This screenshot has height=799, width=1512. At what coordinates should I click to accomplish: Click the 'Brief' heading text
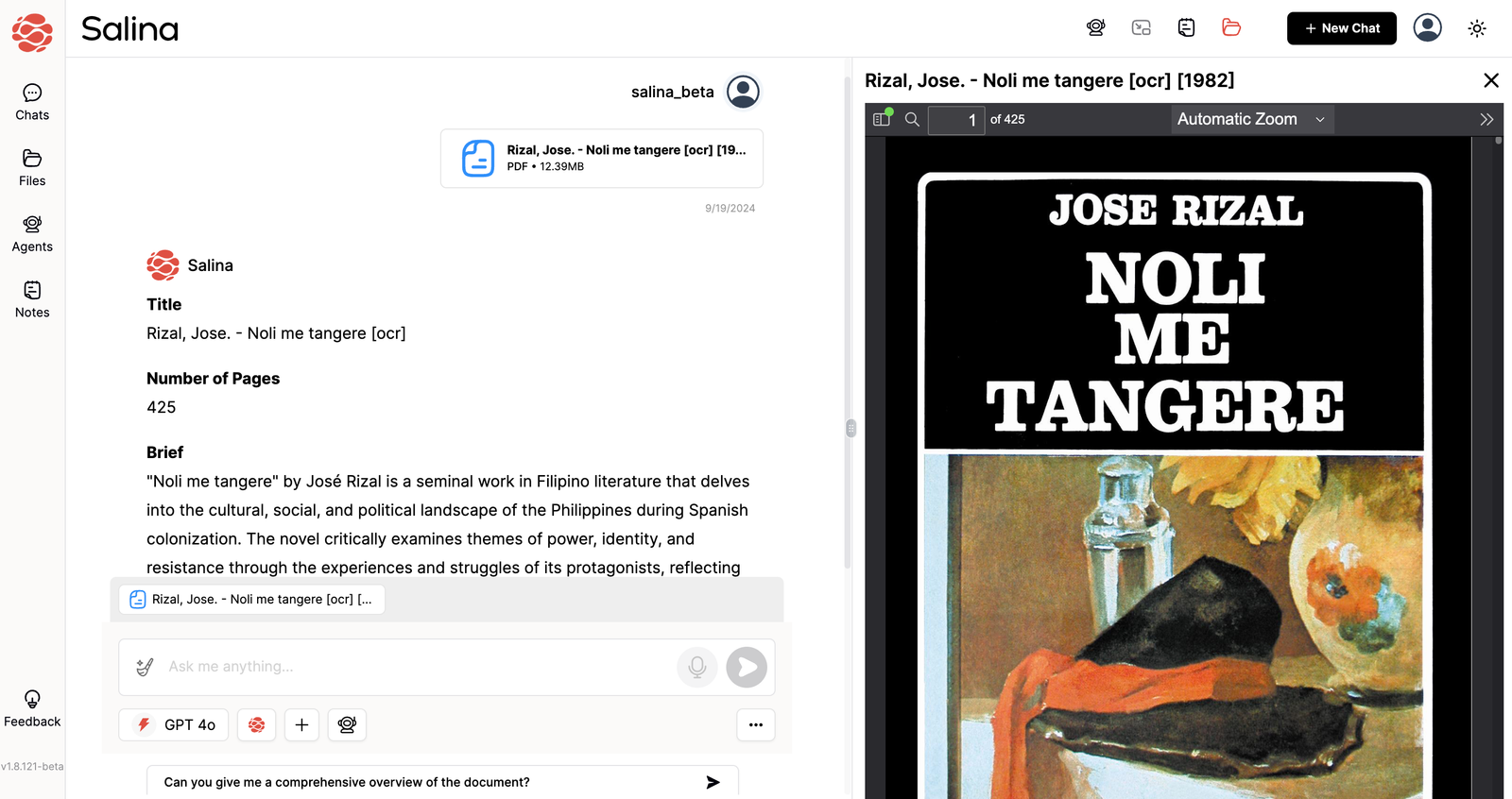click(164, 451)
